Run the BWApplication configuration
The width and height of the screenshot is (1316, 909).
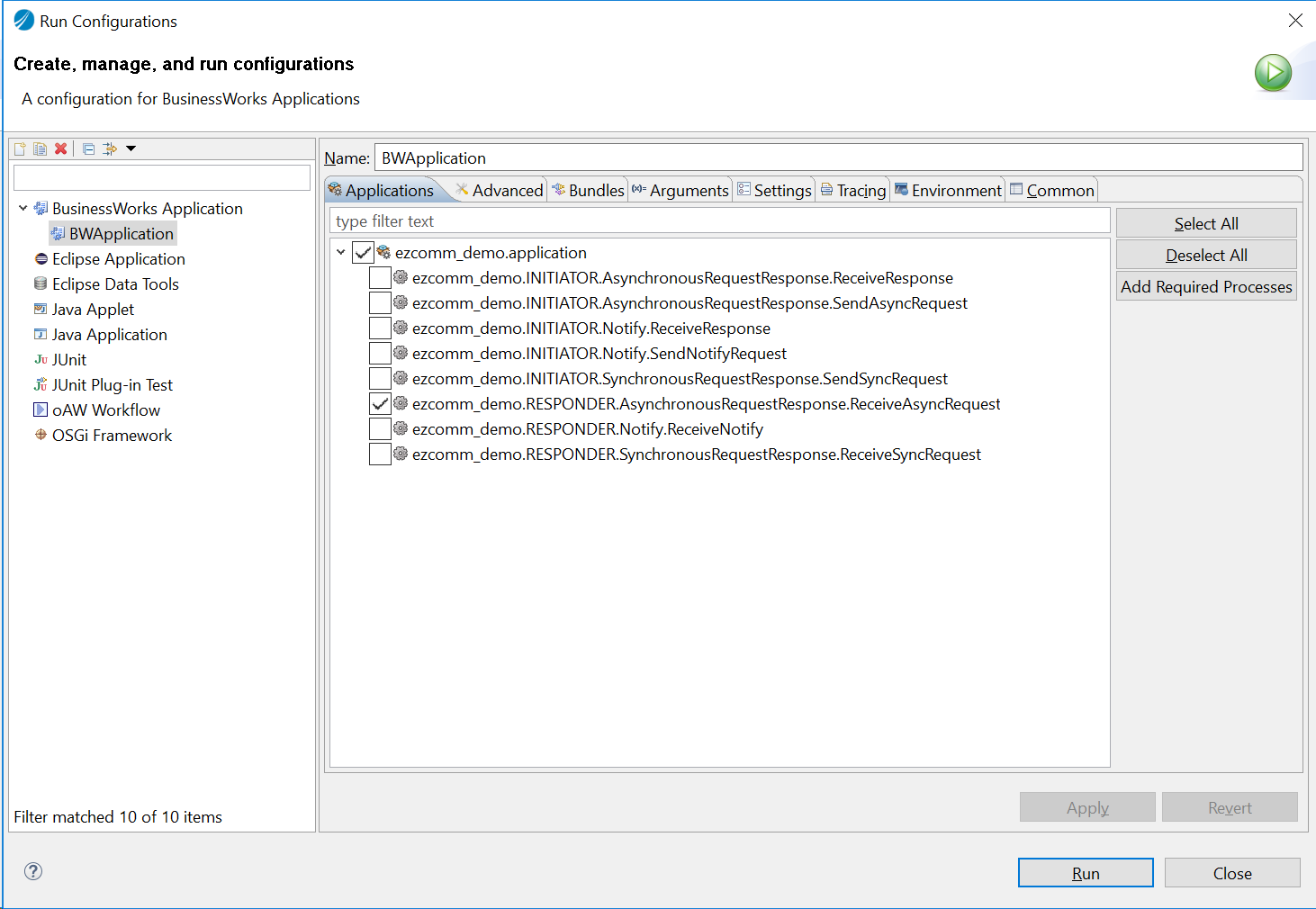pos(1086,873)
